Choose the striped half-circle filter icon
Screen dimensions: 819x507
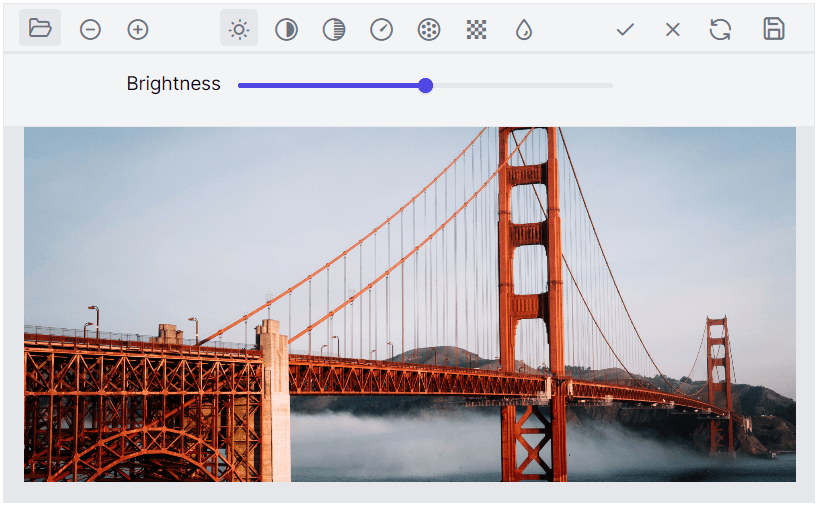(334, 30)
